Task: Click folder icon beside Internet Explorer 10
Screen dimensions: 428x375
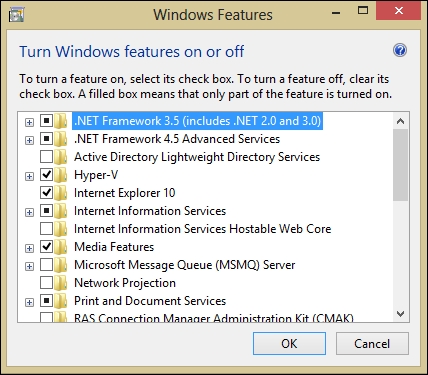Action: (61, 193)
